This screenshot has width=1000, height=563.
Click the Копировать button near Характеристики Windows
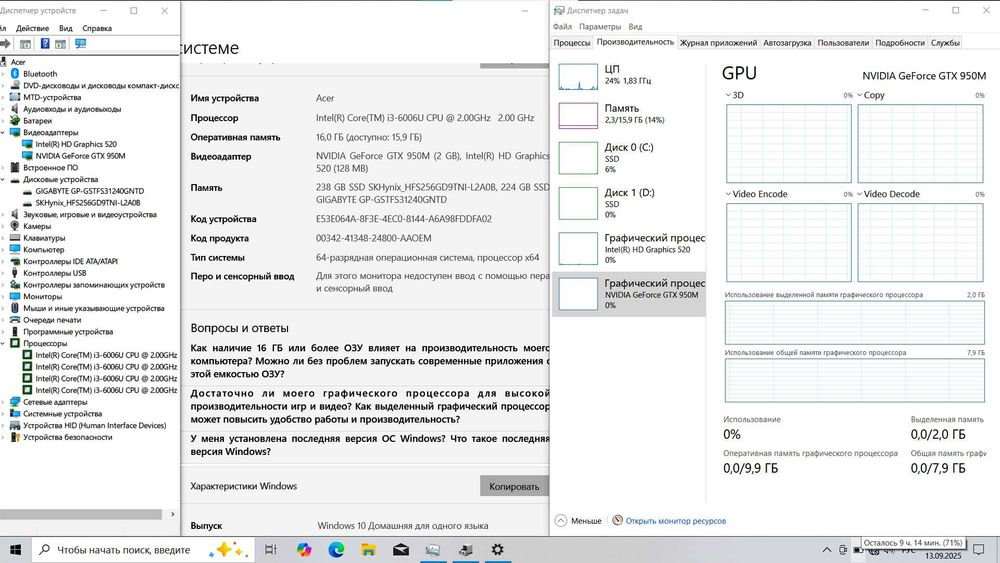pyautogui.click(x=514, y=486)
